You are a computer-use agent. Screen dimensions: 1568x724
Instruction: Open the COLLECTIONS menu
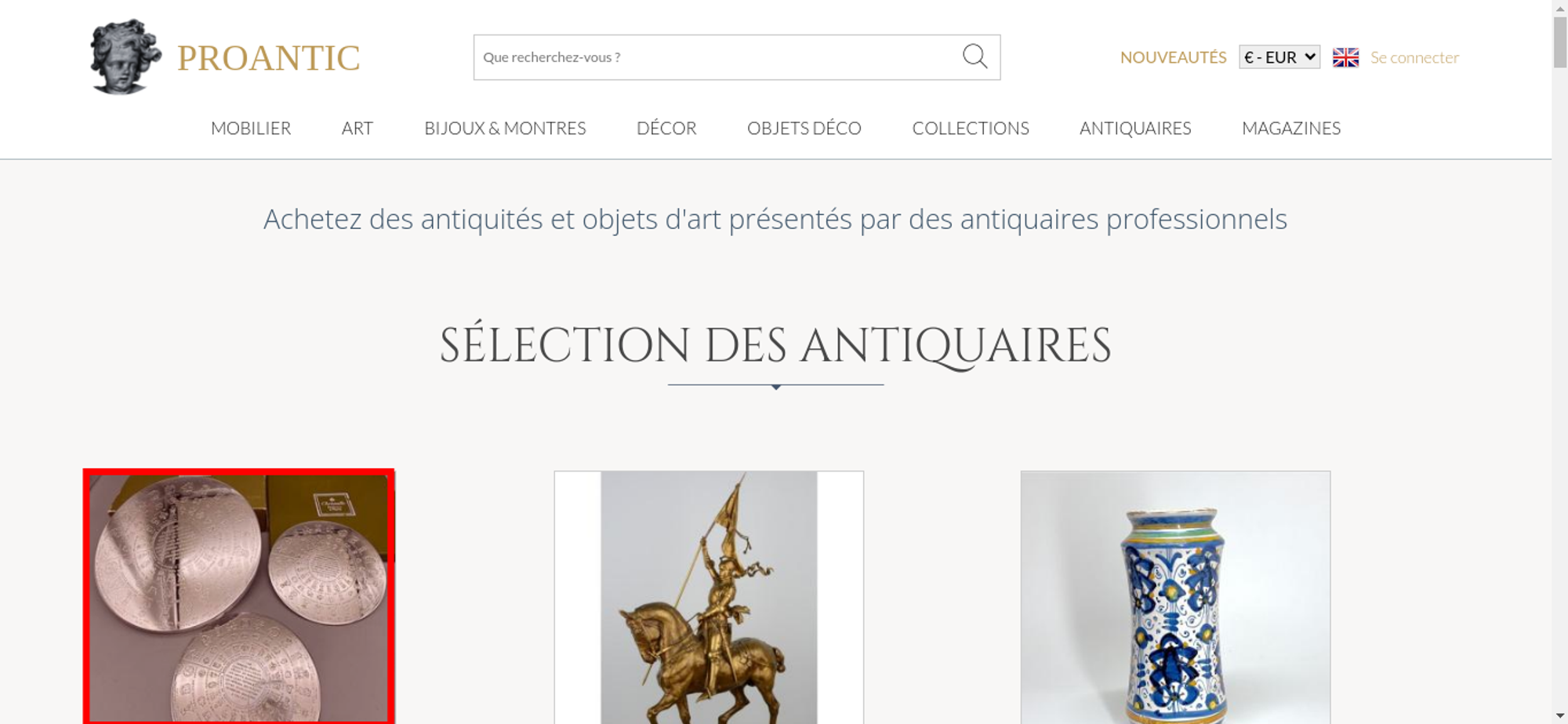(971, 128)
